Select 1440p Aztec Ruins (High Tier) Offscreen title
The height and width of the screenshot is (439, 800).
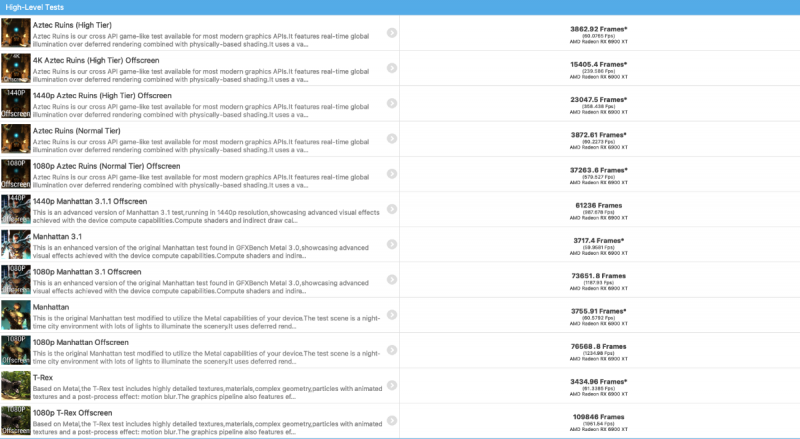tap(102, 95)
